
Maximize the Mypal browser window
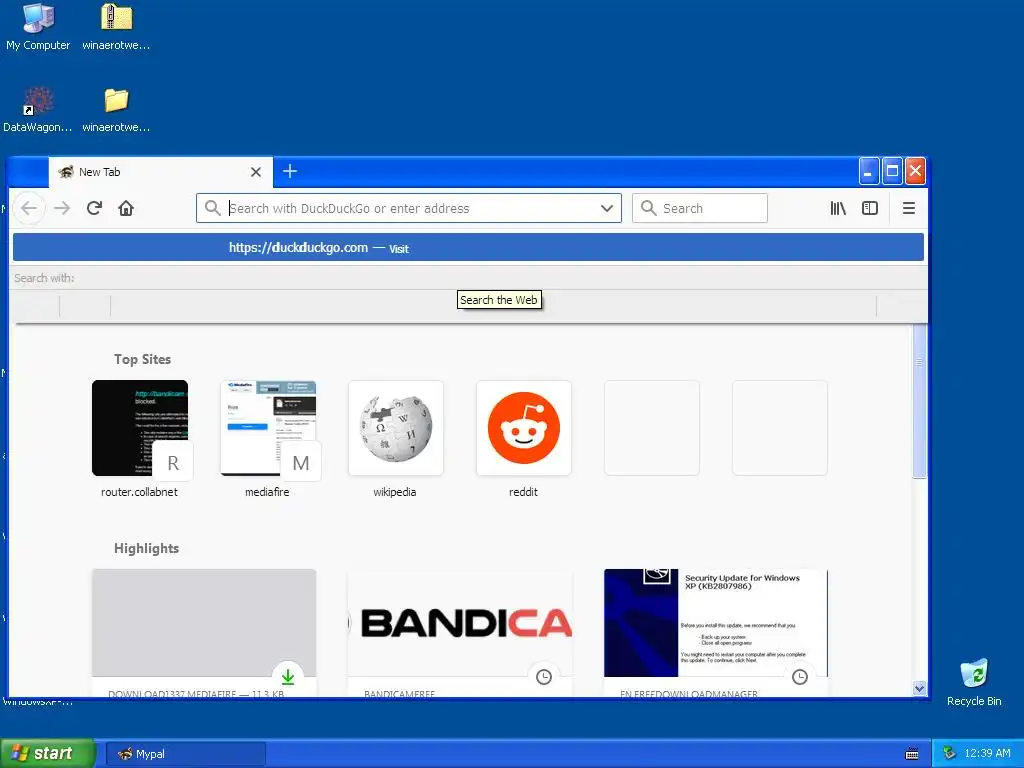pyautogui.click(x=892, y=172)
